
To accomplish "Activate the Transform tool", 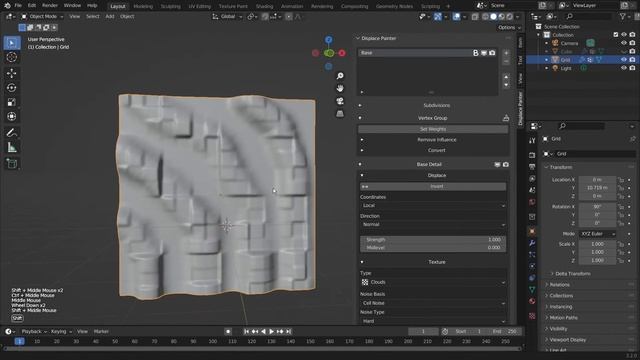I will [11, 117].
